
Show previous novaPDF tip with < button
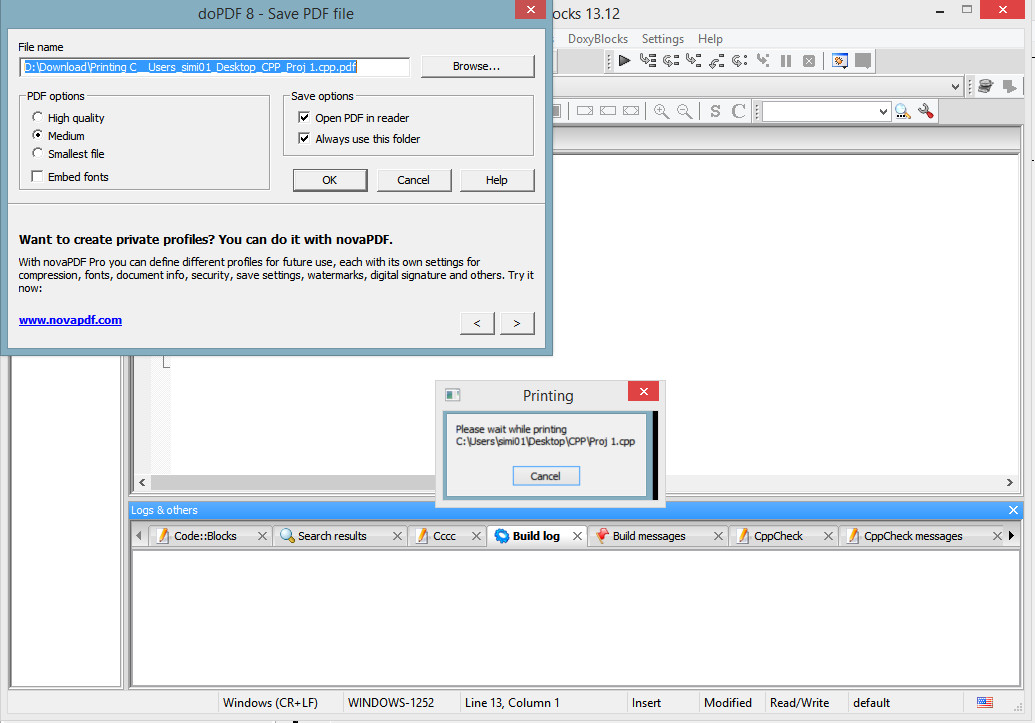477,324
